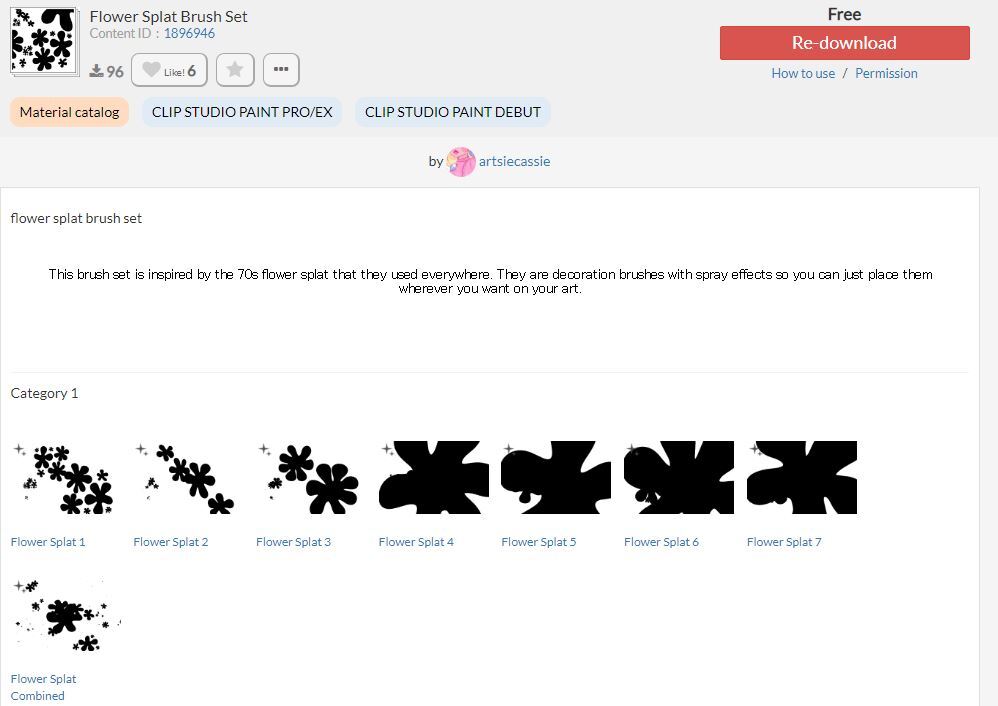Click the Flower Splat 6 label
The image size is (998, 706).
point(661,542)
